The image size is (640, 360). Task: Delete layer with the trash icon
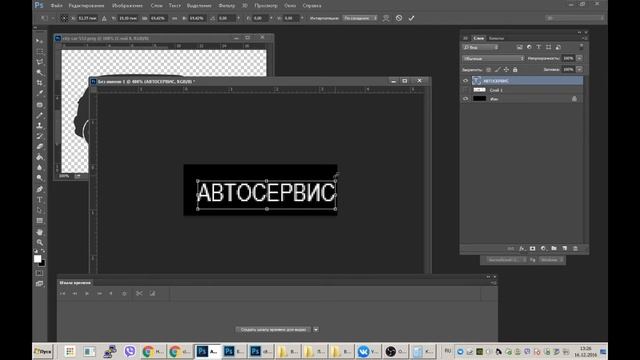(576, 248)
